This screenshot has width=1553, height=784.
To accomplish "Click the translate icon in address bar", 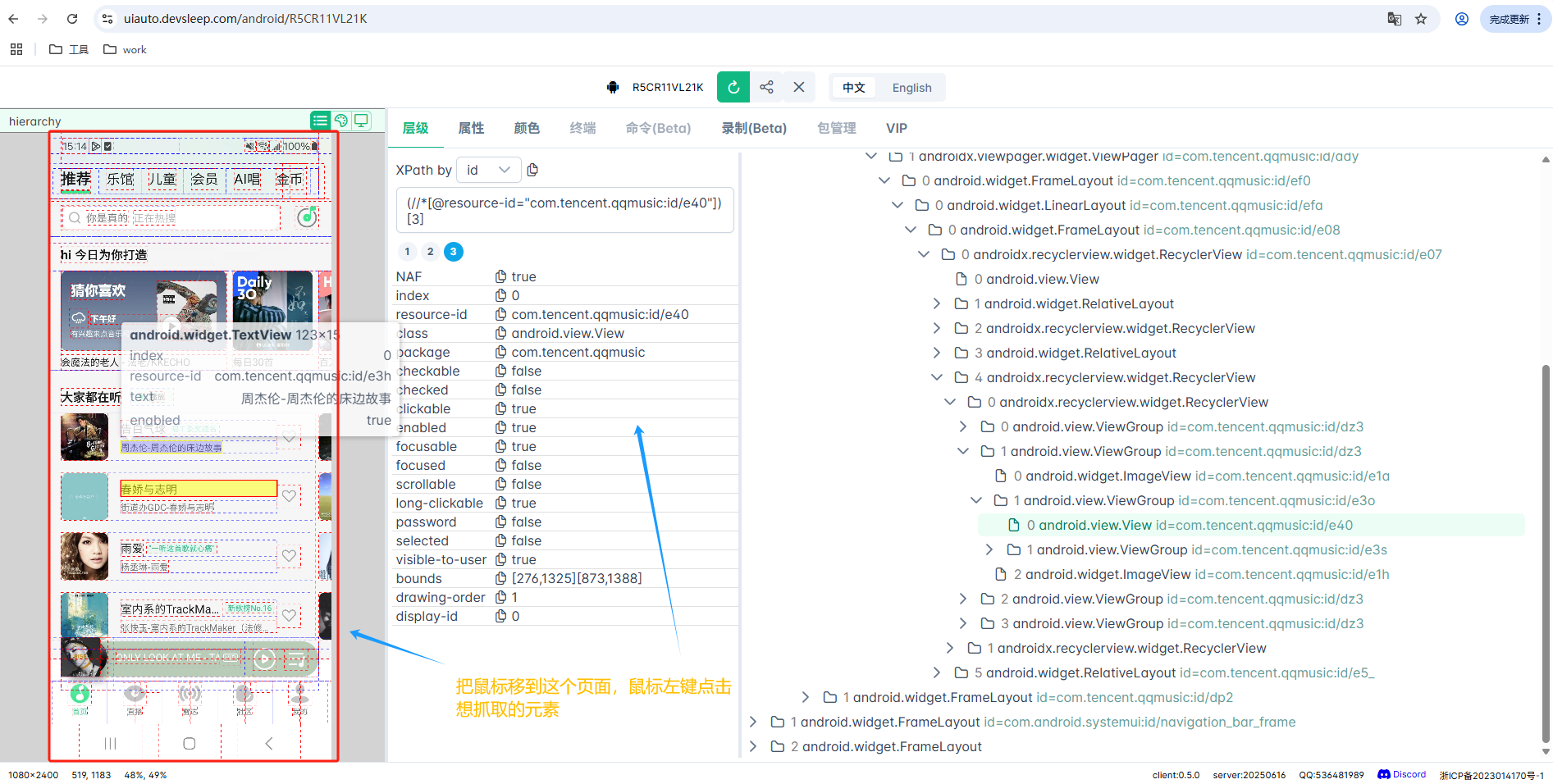I will pos(1395,18).
